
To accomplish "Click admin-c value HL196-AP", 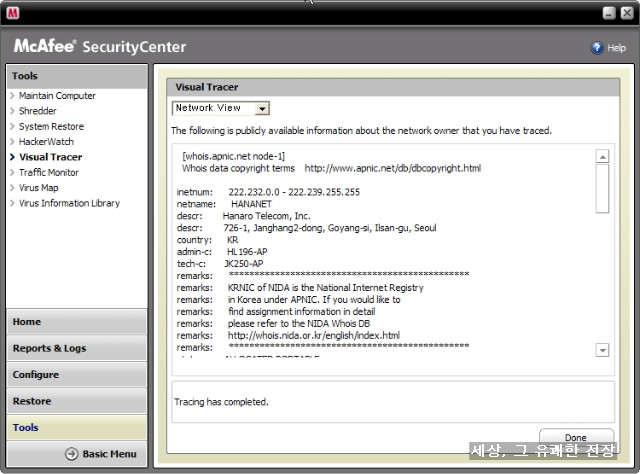I will (247, 252).
